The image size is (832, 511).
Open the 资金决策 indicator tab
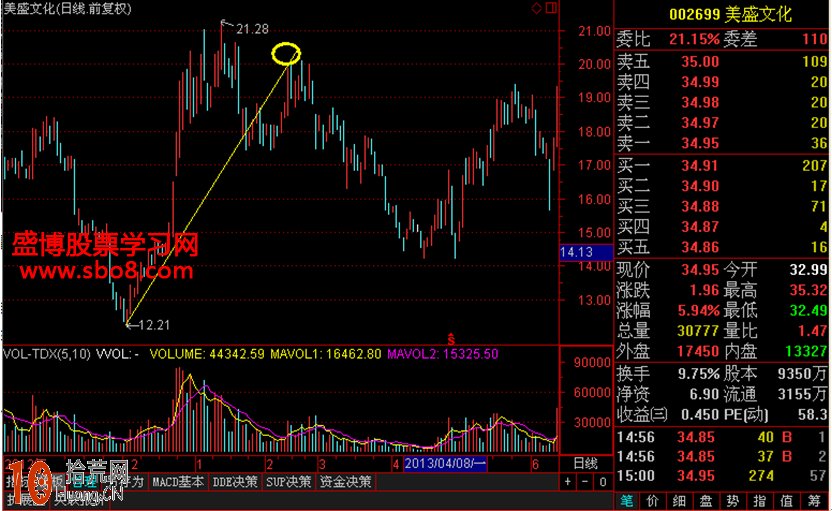[346, 482]
